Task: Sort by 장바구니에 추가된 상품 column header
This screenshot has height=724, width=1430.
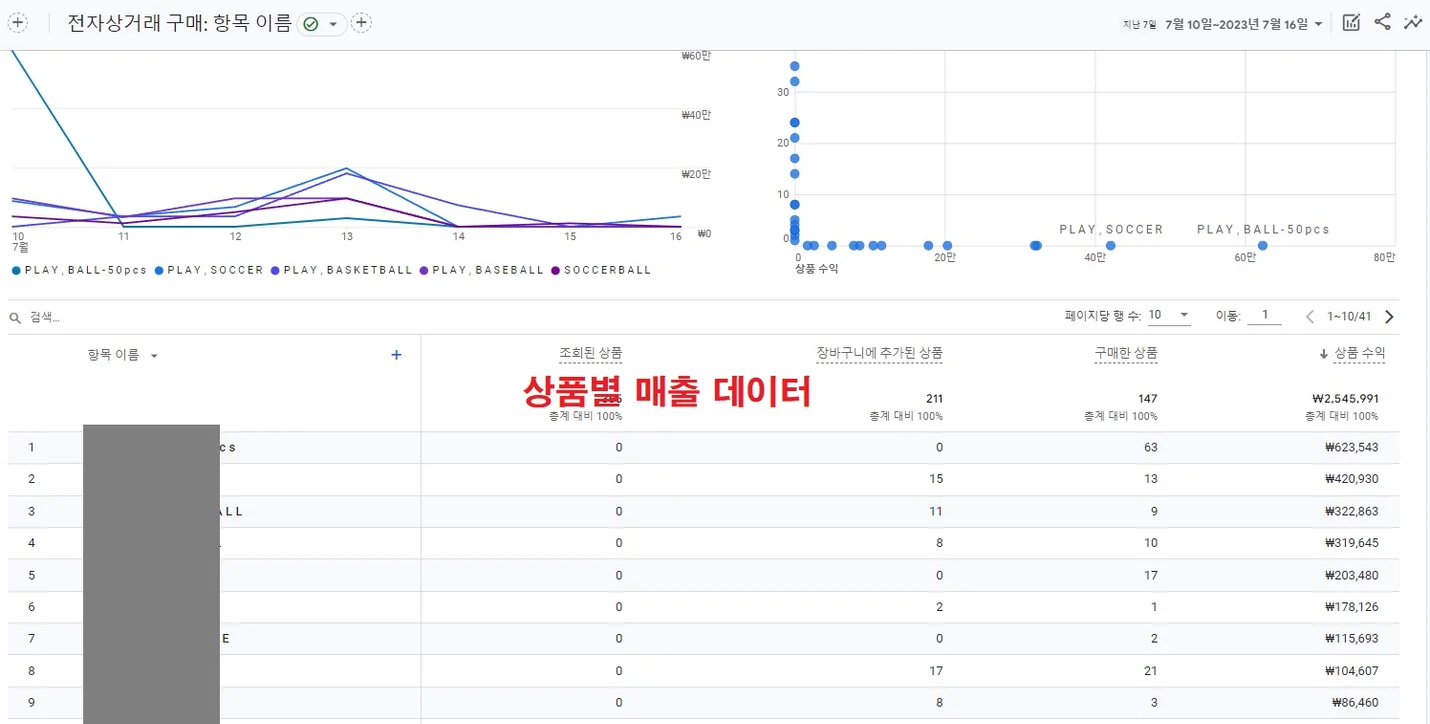Action: 879,353
